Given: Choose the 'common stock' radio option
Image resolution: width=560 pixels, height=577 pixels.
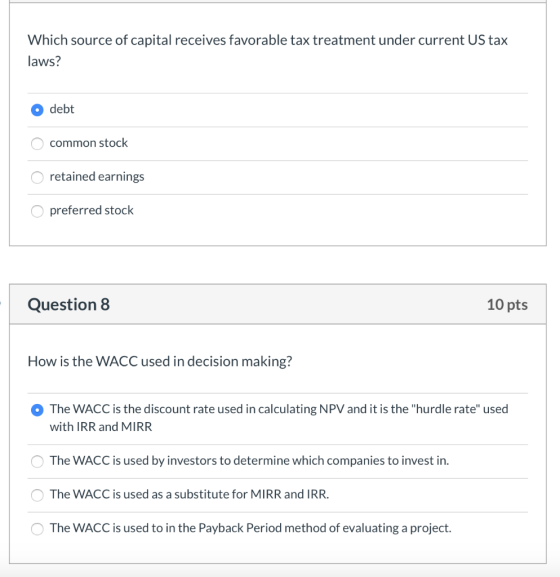Looking at the screenshot, I should tap(37, 144).
